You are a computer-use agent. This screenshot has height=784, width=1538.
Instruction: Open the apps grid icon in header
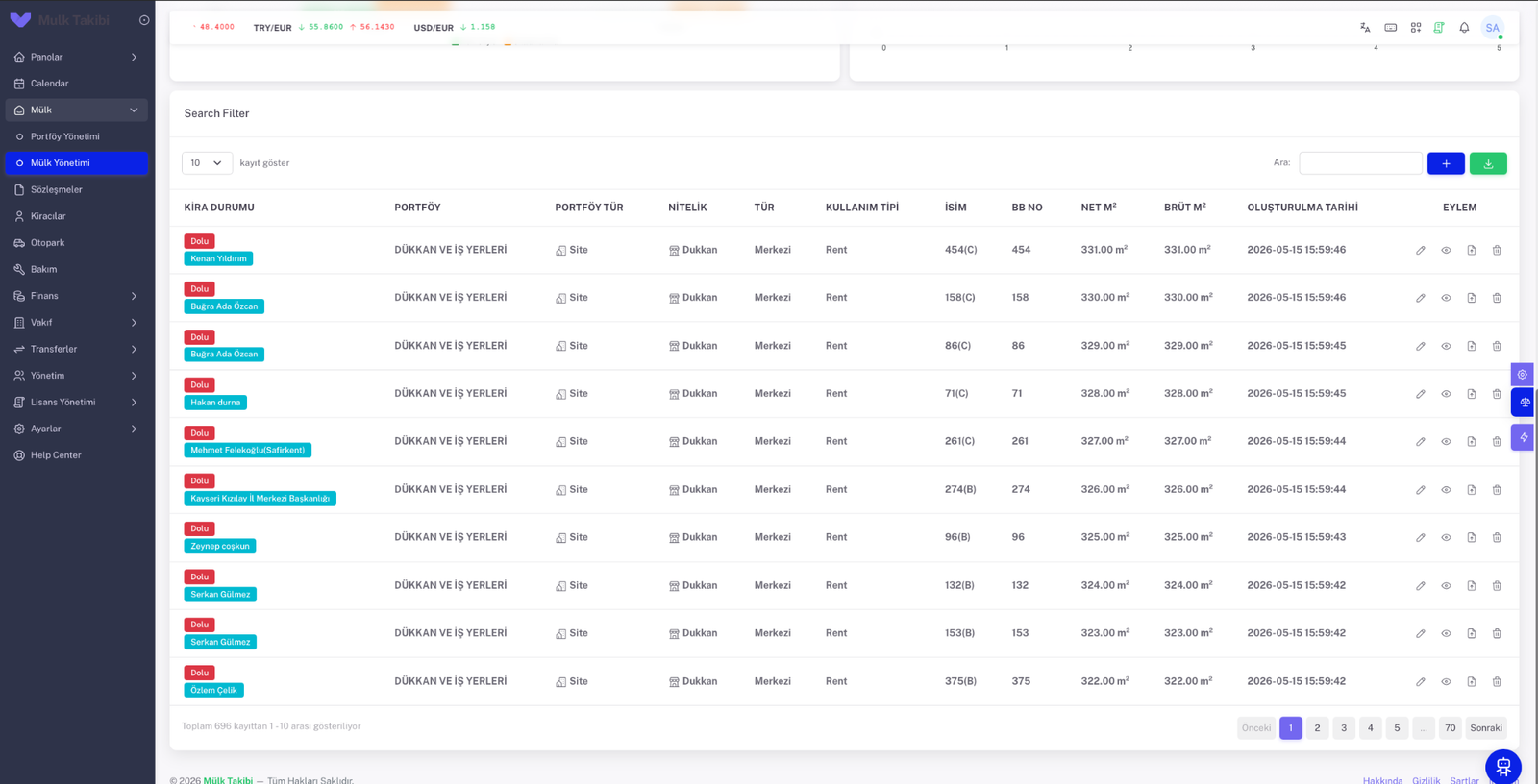(1416, 28)
